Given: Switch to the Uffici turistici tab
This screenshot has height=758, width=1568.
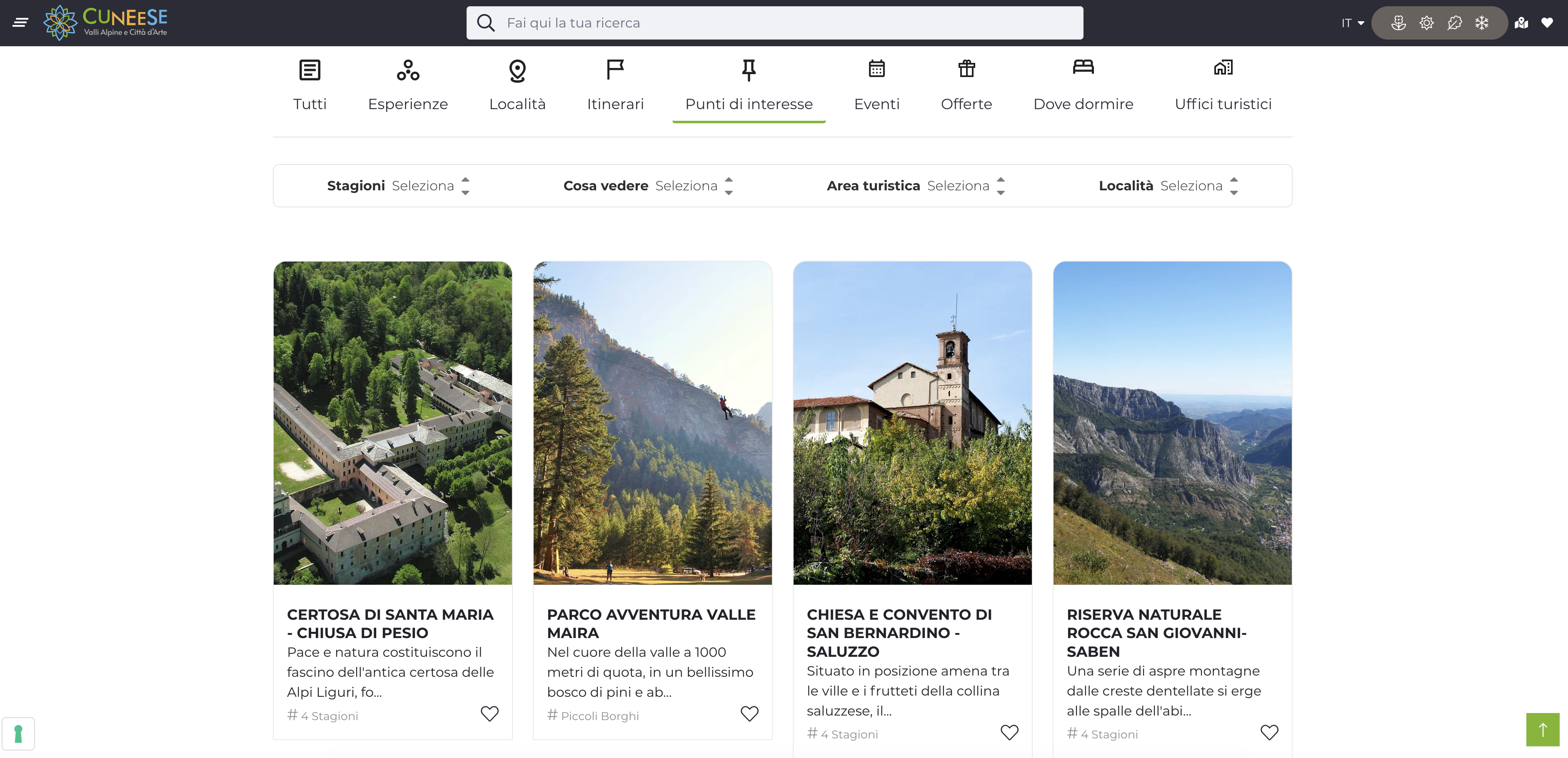Looking at the screenshot, I should [1223, 86].
